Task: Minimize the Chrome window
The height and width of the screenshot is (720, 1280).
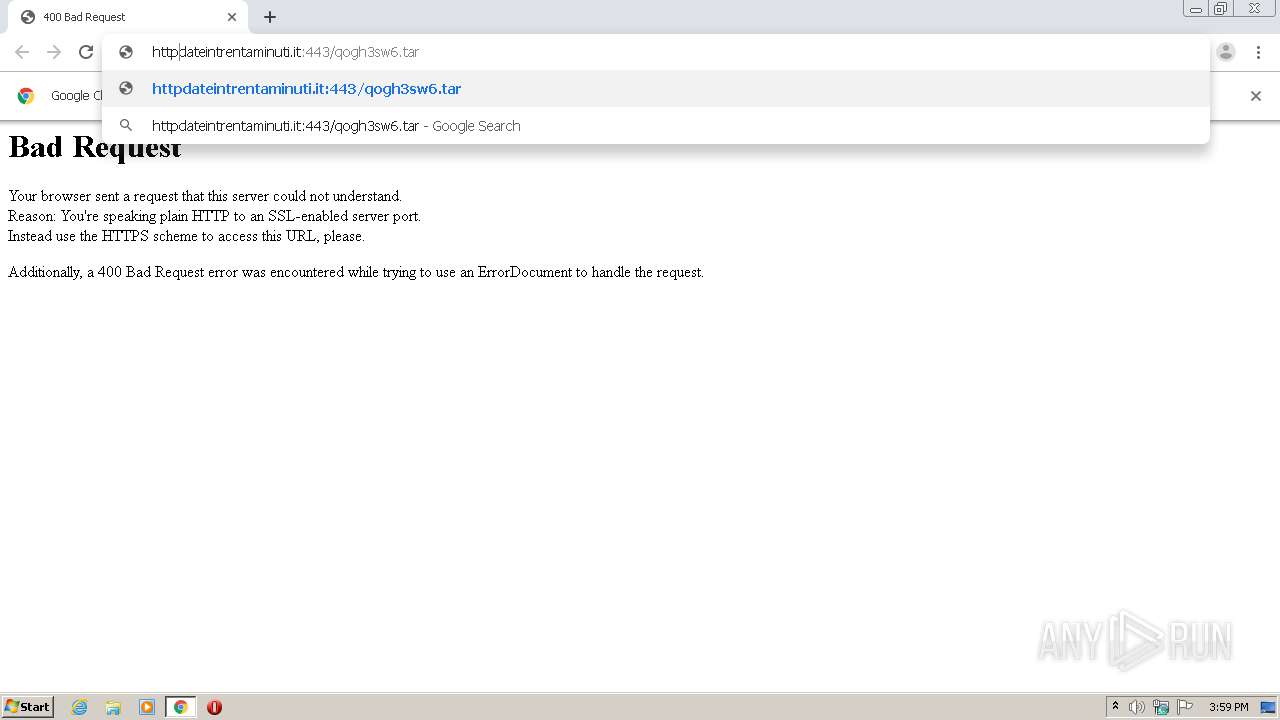Action: click(x=1196, y=9)
